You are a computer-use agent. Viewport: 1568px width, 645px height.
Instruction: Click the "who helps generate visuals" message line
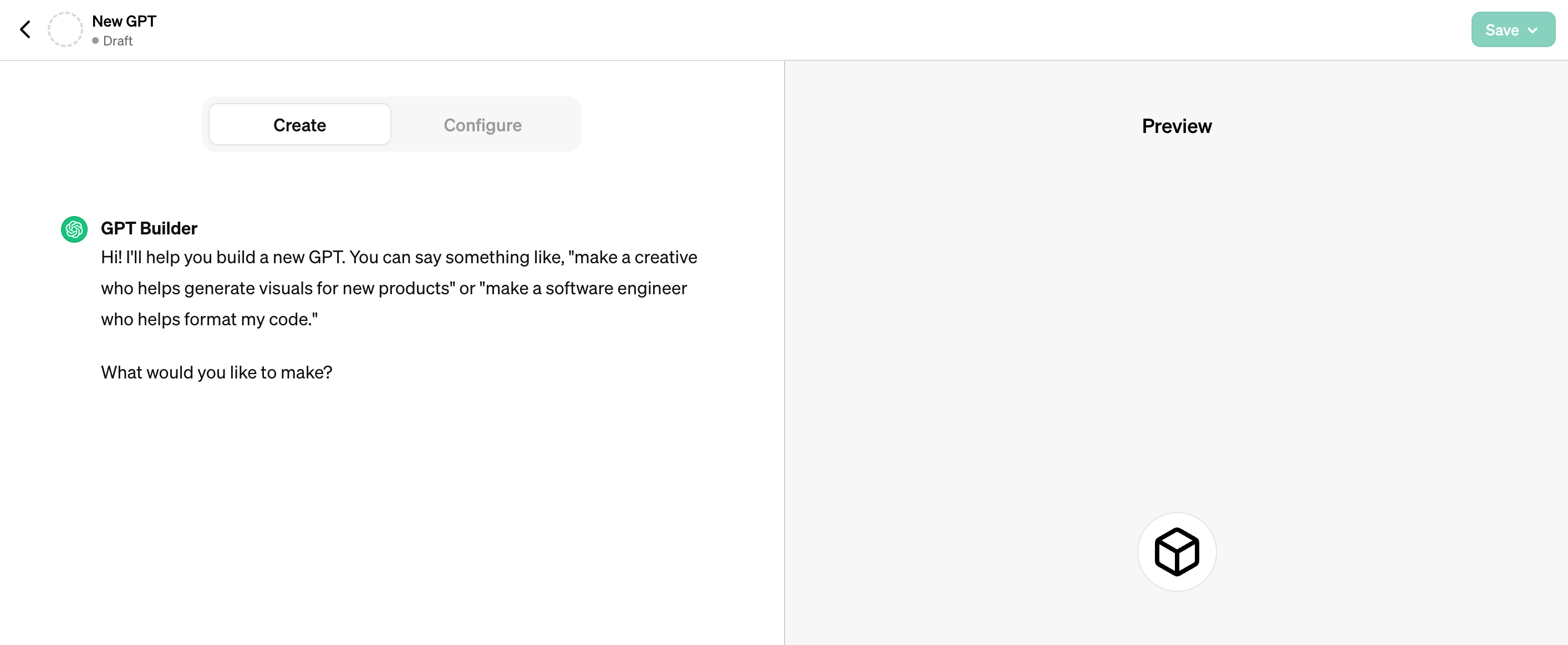pos(394,289)
